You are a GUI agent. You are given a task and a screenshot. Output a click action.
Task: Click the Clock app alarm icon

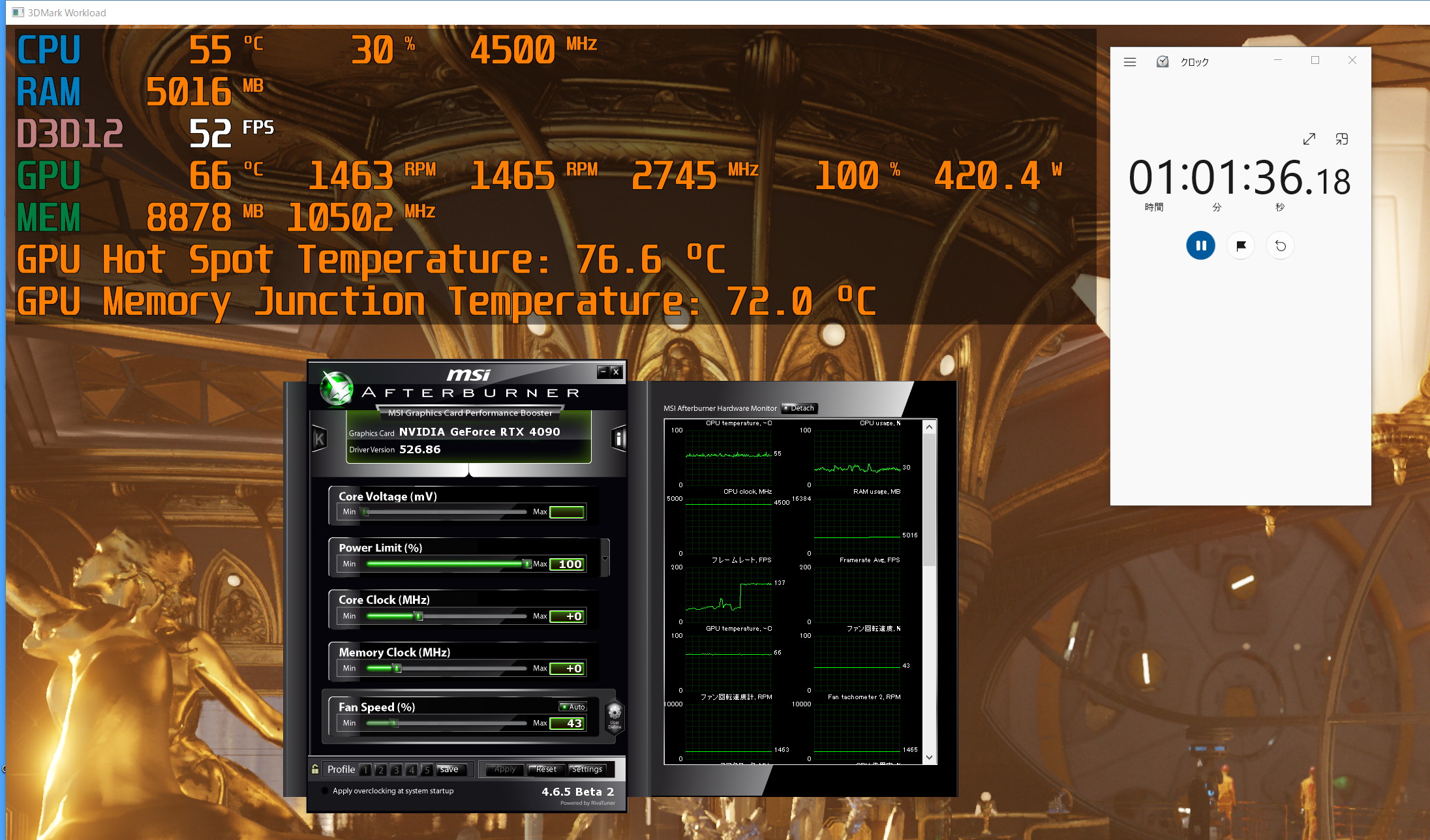[1163, 61]
